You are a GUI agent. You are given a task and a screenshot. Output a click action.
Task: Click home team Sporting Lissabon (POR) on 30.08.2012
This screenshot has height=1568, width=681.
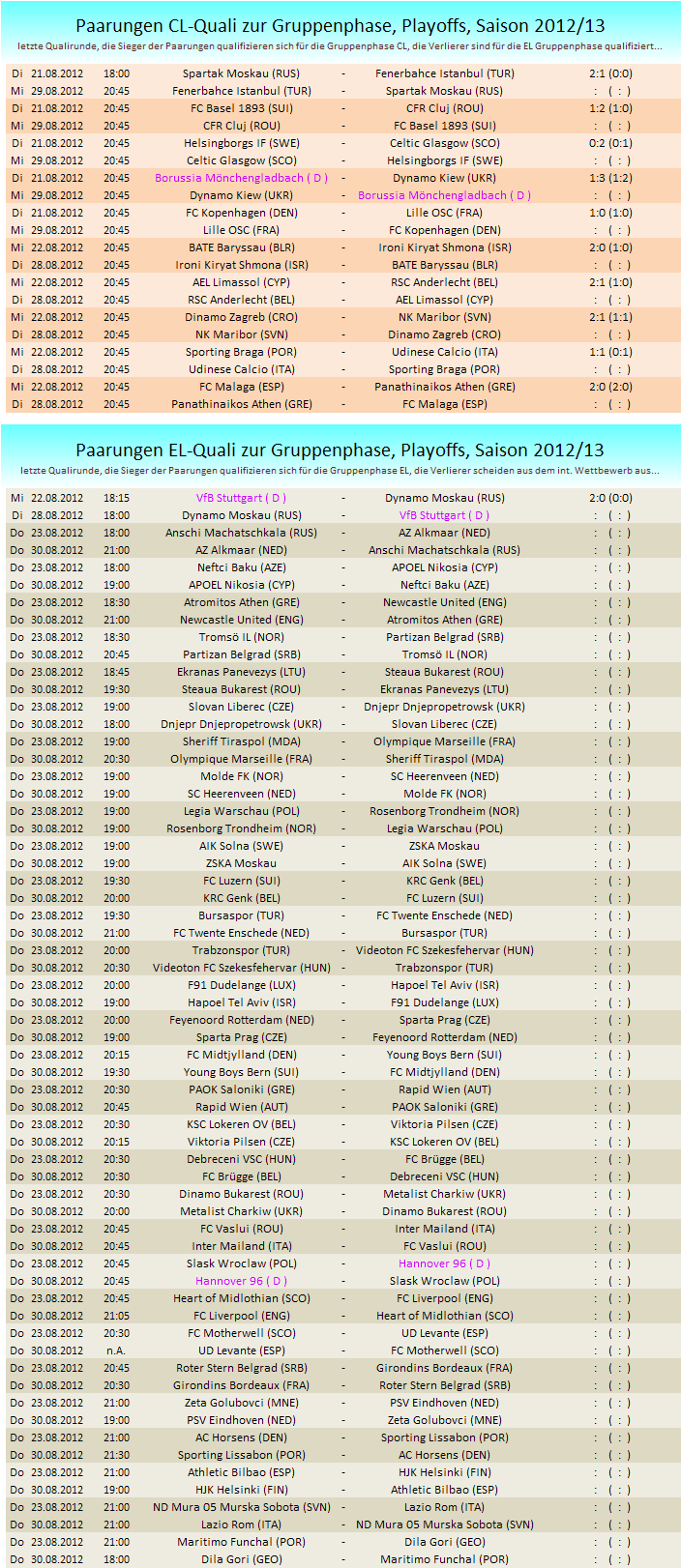[241, 1455]
